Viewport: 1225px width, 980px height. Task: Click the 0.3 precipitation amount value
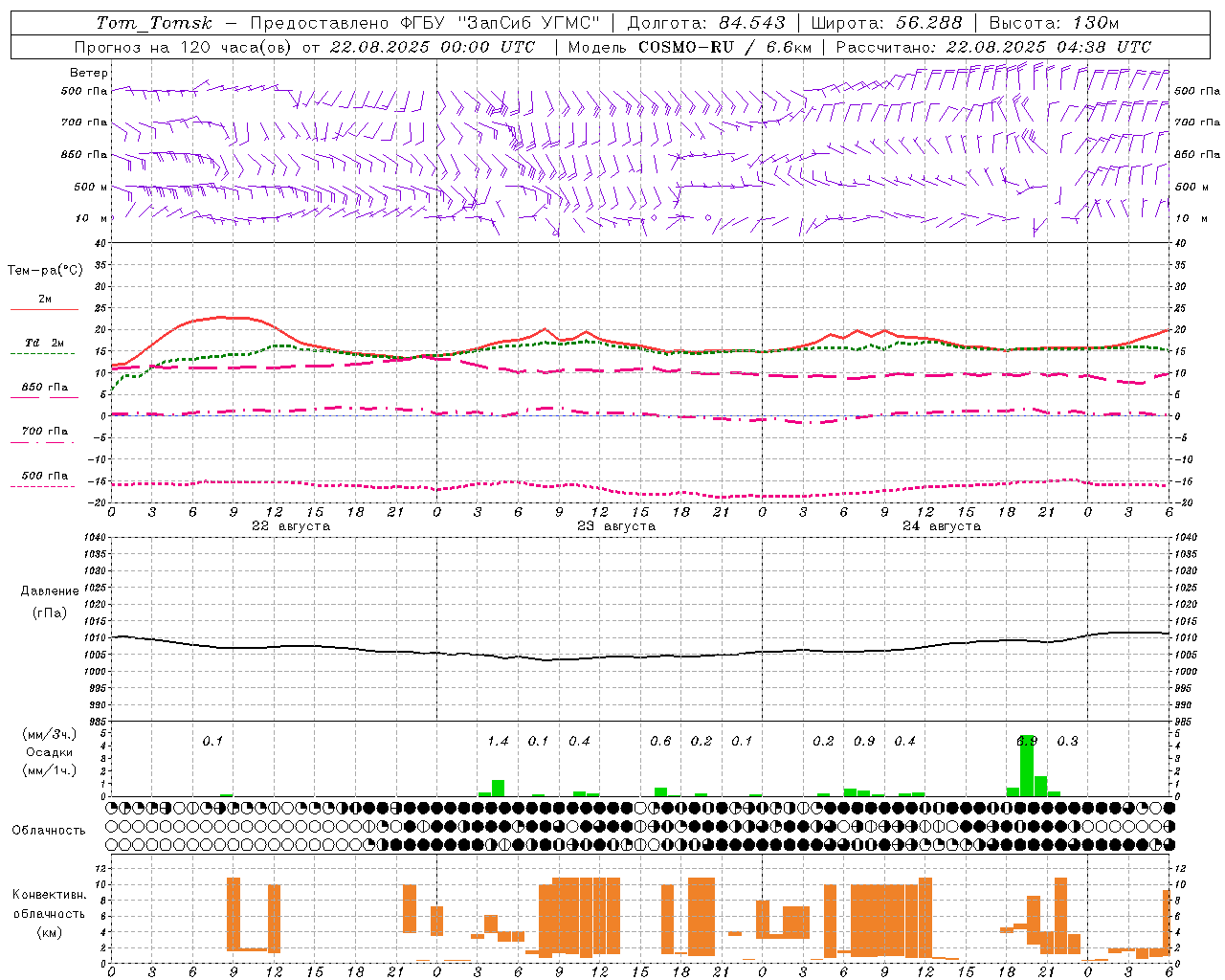tap(1067, 741)
